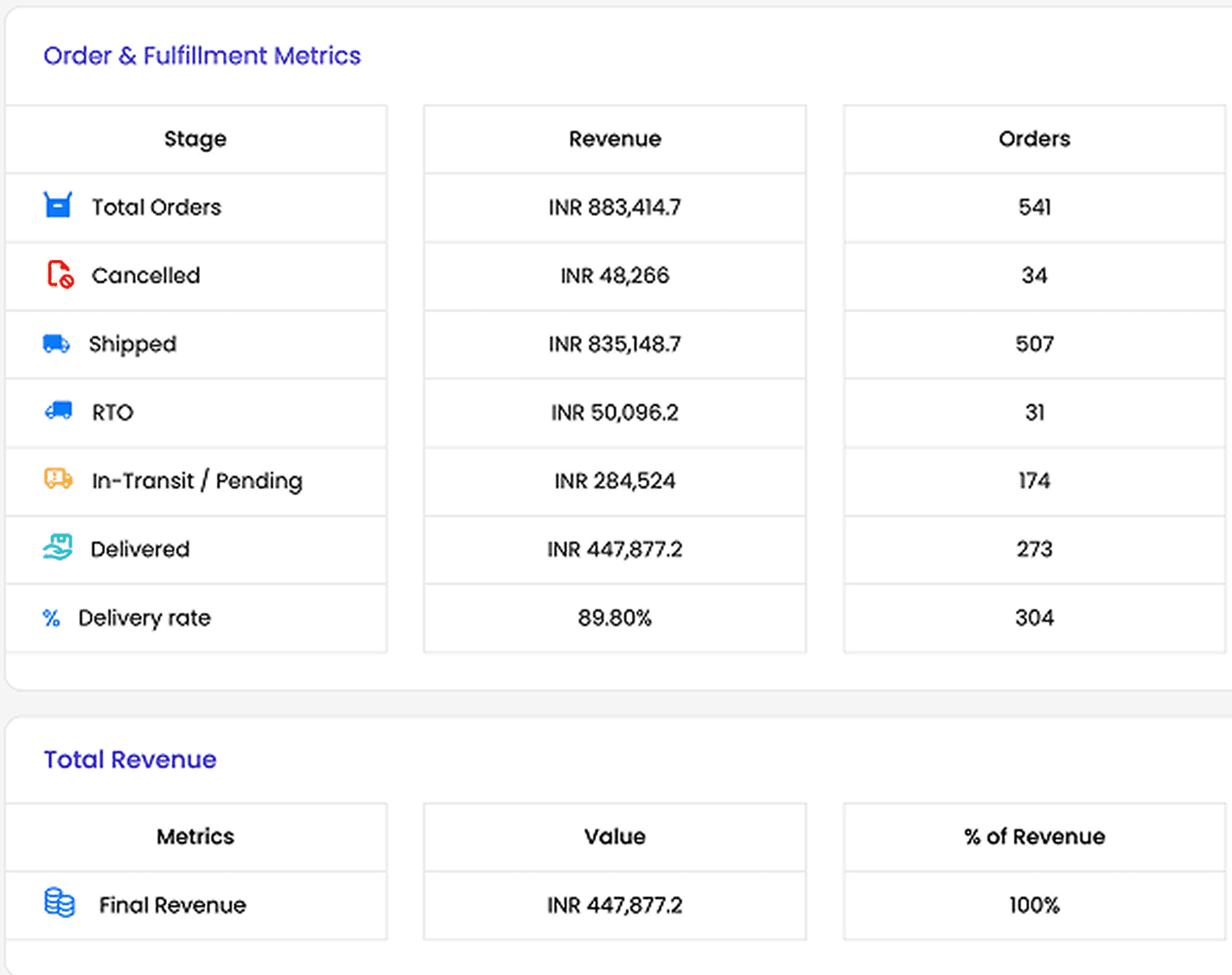
Task: Click orders count 174
Action: [1034, 481]
